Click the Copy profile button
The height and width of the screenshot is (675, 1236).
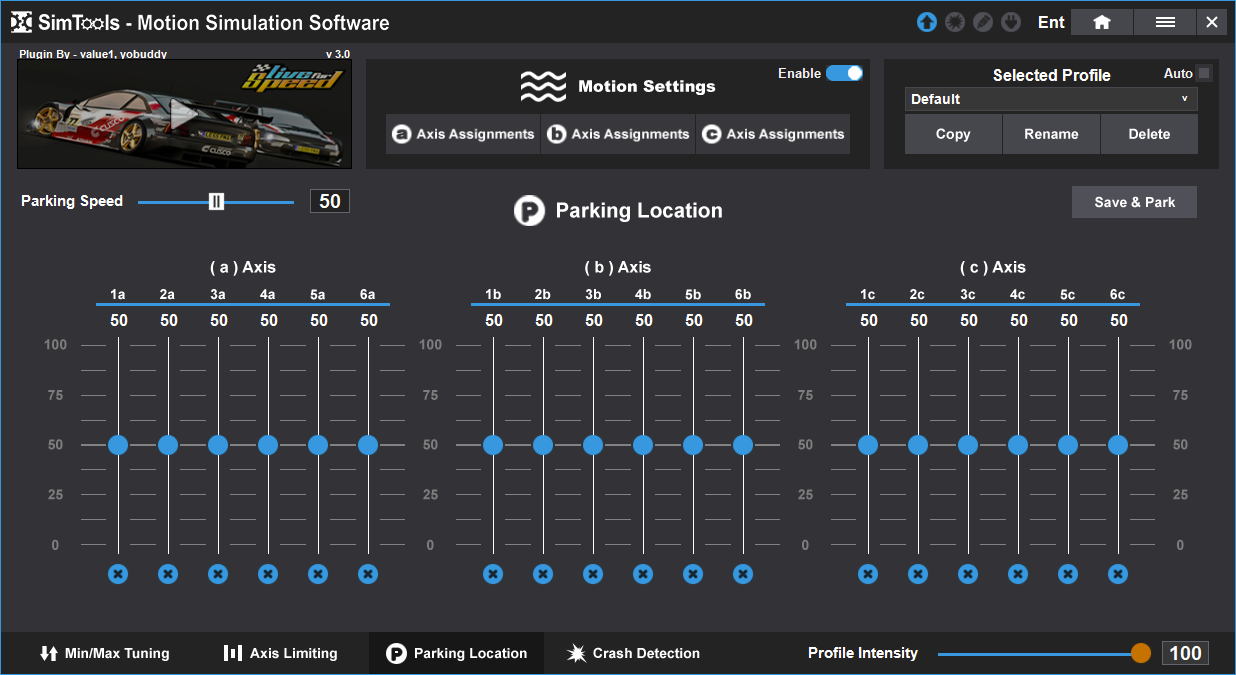click(x=953, y=134)
